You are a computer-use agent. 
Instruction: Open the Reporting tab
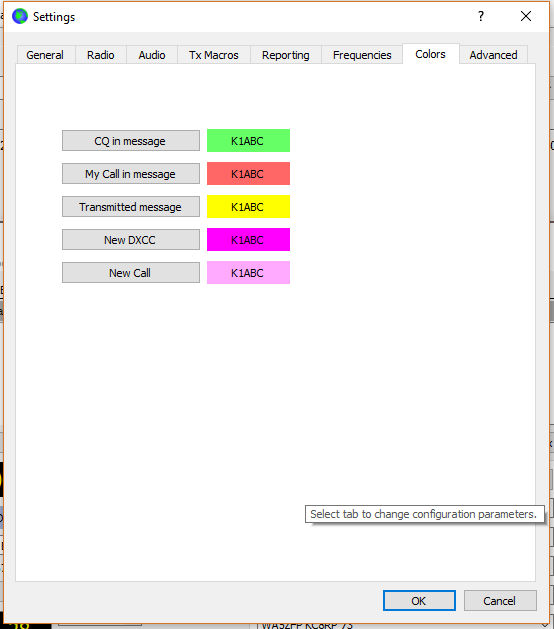(x=286, y=55)
